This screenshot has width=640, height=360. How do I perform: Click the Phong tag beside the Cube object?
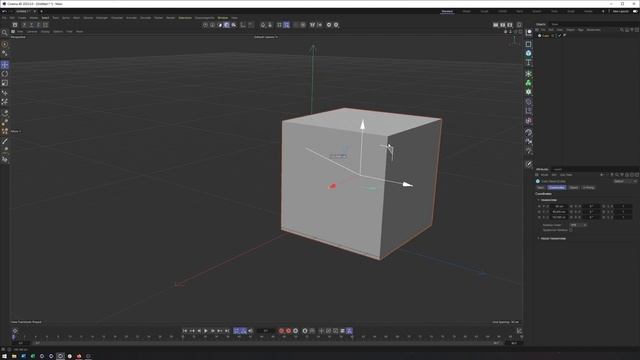click(564, 36)
